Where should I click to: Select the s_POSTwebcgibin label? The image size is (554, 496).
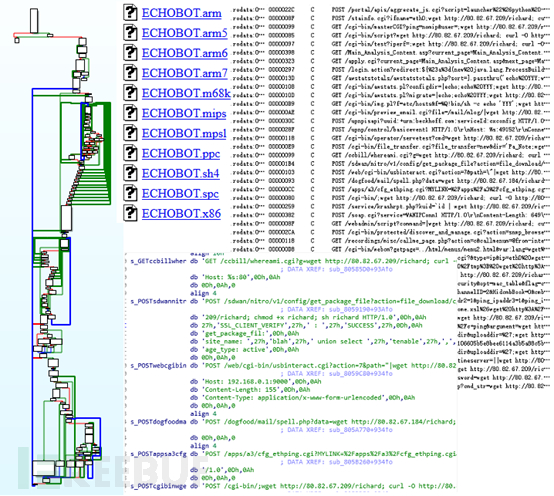tap(158, 366)
